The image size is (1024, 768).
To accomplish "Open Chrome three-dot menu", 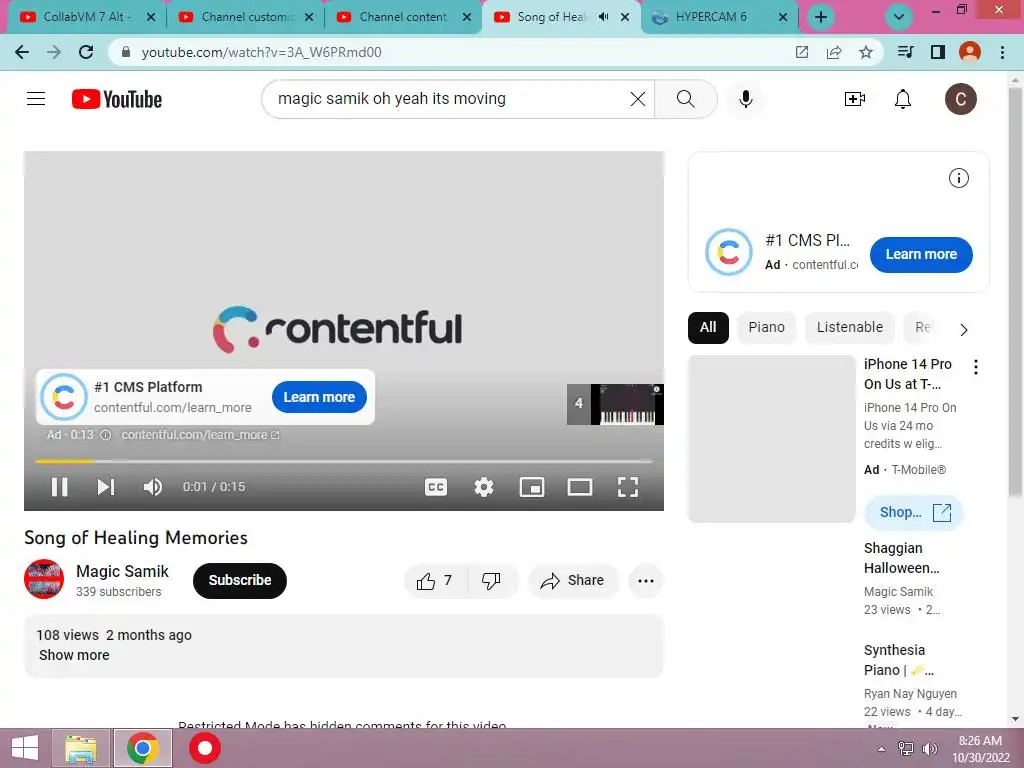I will tap(1002, 52).
